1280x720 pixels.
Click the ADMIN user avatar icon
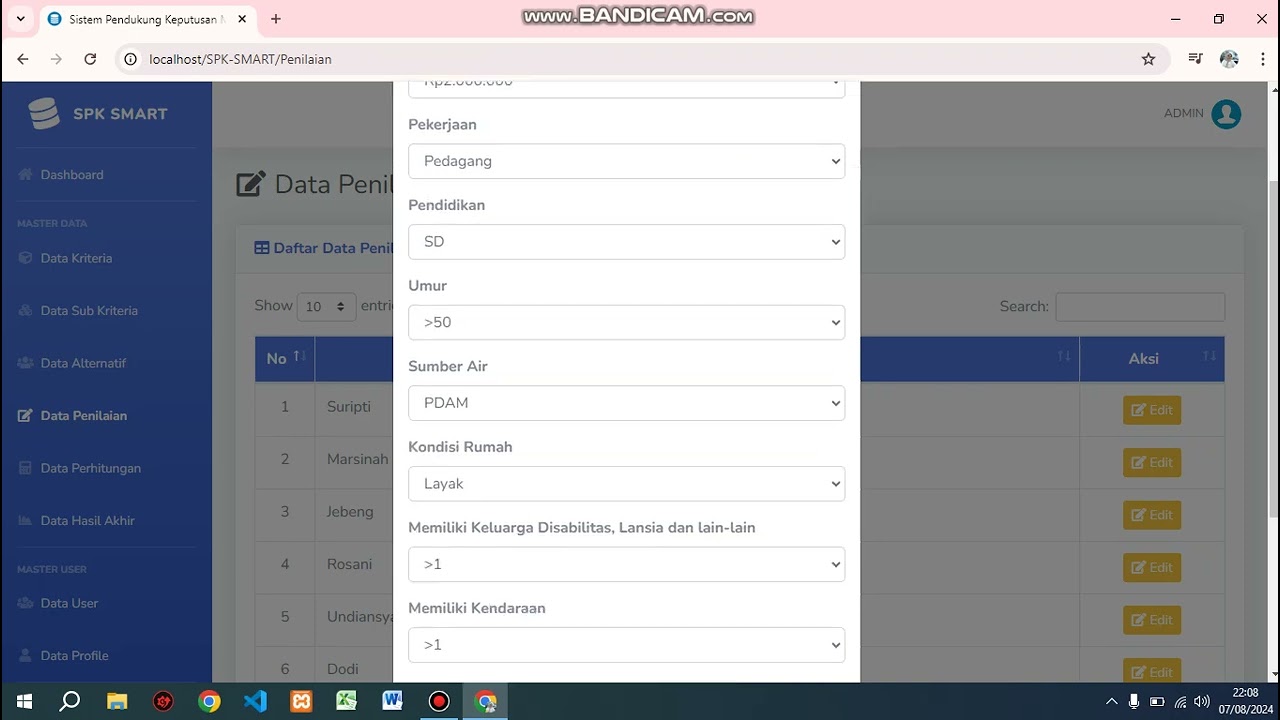click(1226, 114)
